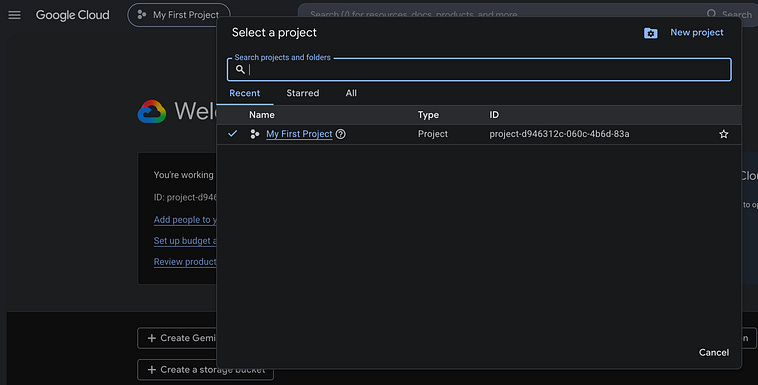This screenshot has height=385, width=758.
Task: Click the magnifier icon in project search
Action: coord(240,70)
